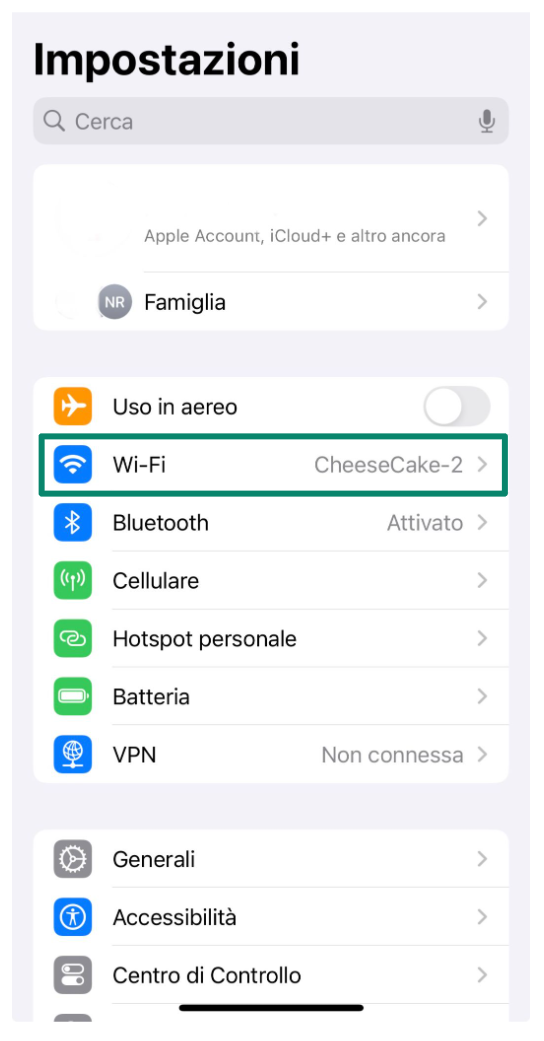Open VPN details via chevron

(x=483, y=755)
